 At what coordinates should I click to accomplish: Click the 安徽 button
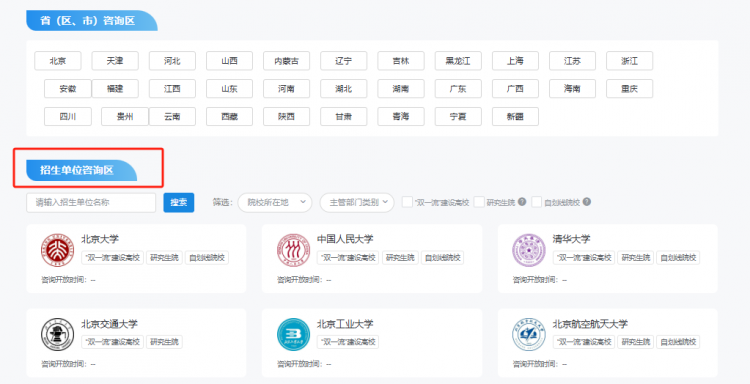click(68, 88)
